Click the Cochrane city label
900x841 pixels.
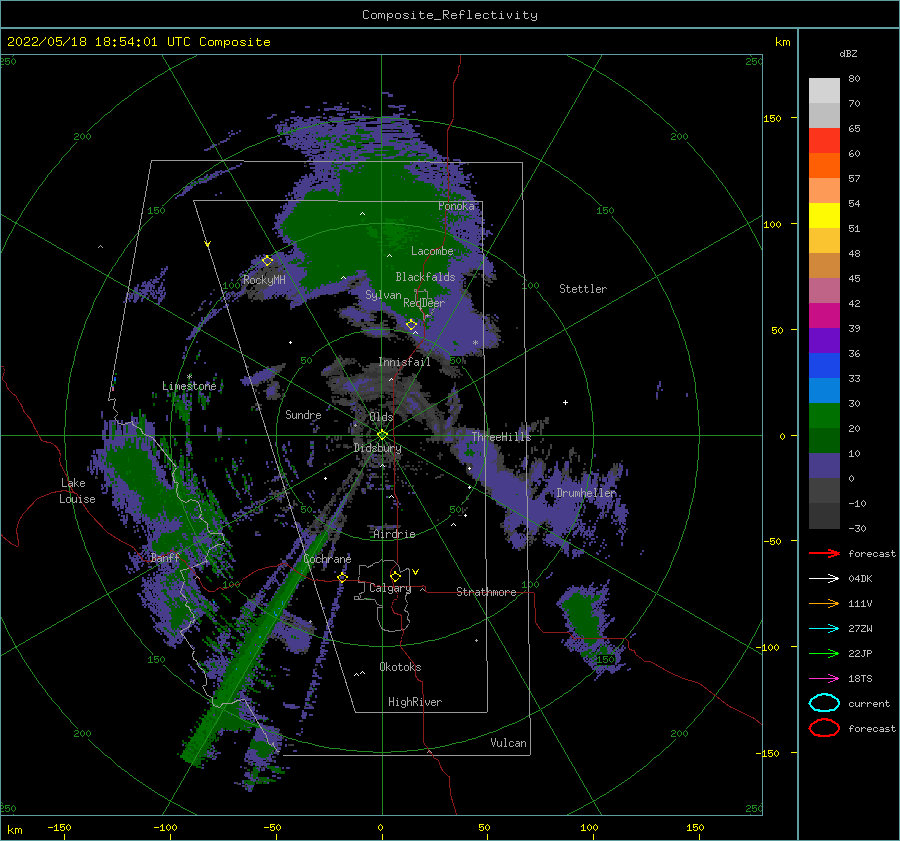[x=327, y=559]
